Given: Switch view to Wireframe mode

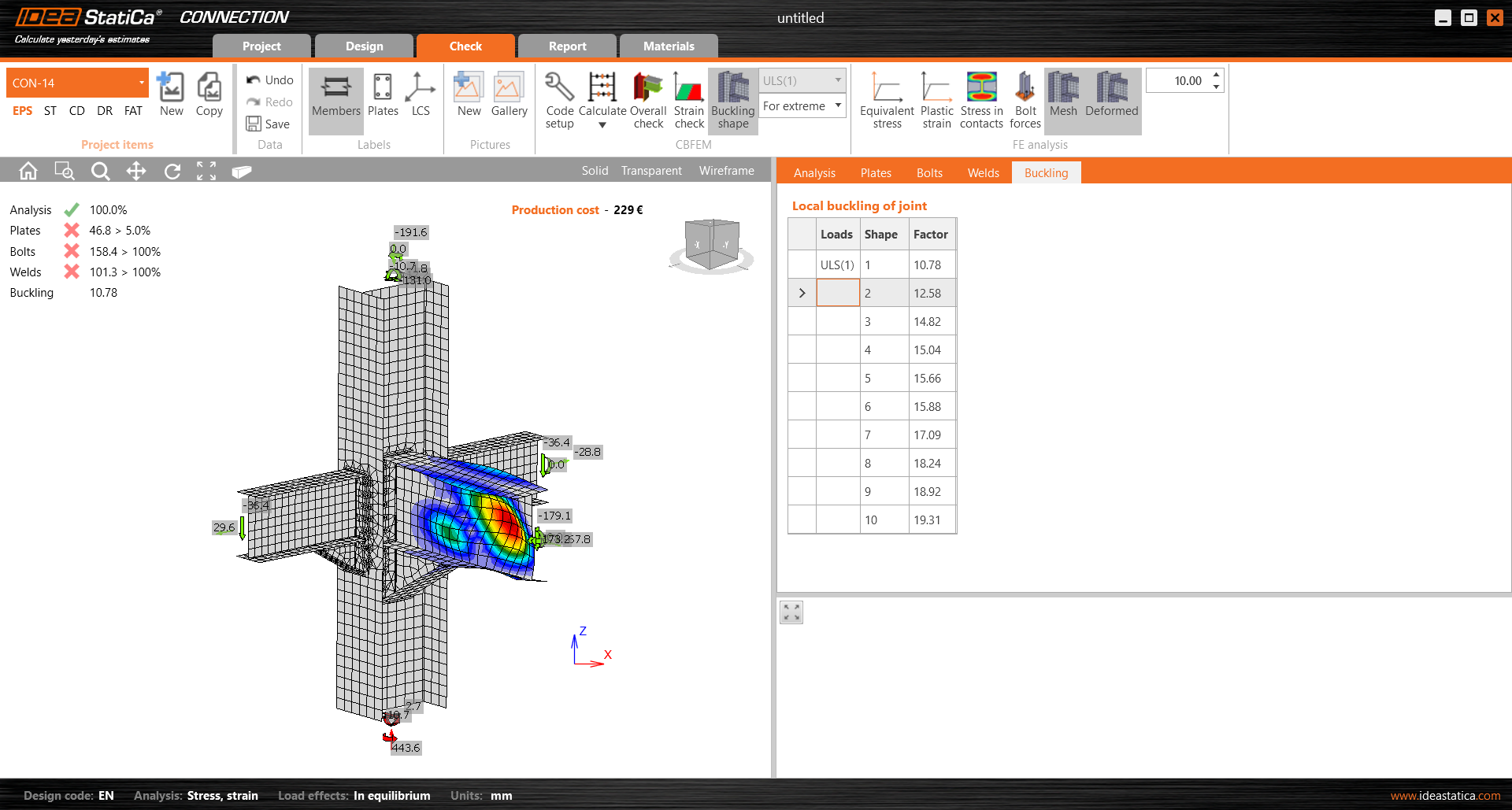Looking at the screenshot, I should pyautogui.click(x=726, y=171).
